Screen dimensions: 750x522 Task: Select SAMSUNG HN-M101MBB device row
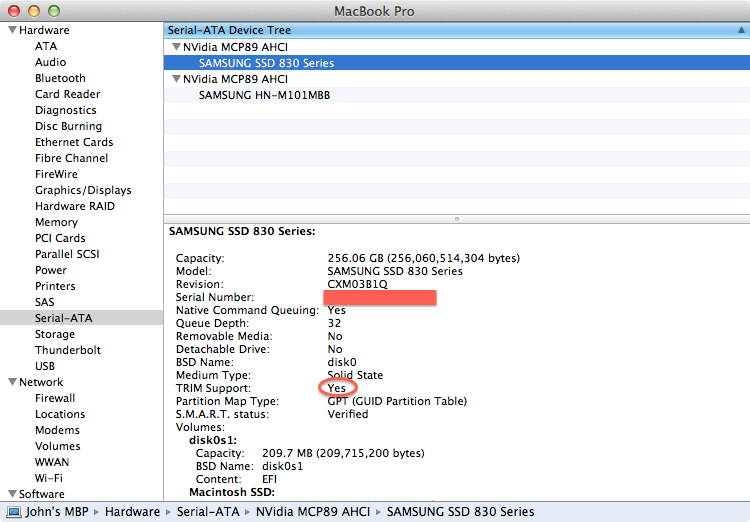point(457,95)
